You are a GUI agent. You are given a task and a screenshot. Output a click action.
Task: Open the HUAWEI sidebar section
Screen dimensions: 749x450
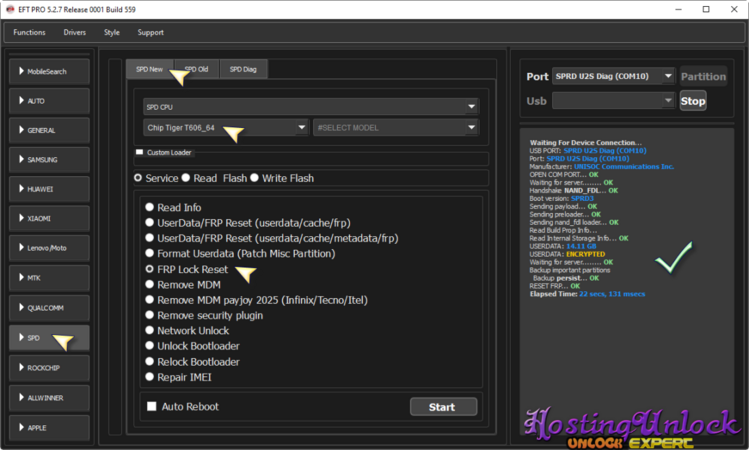click(x=48, y=189)
